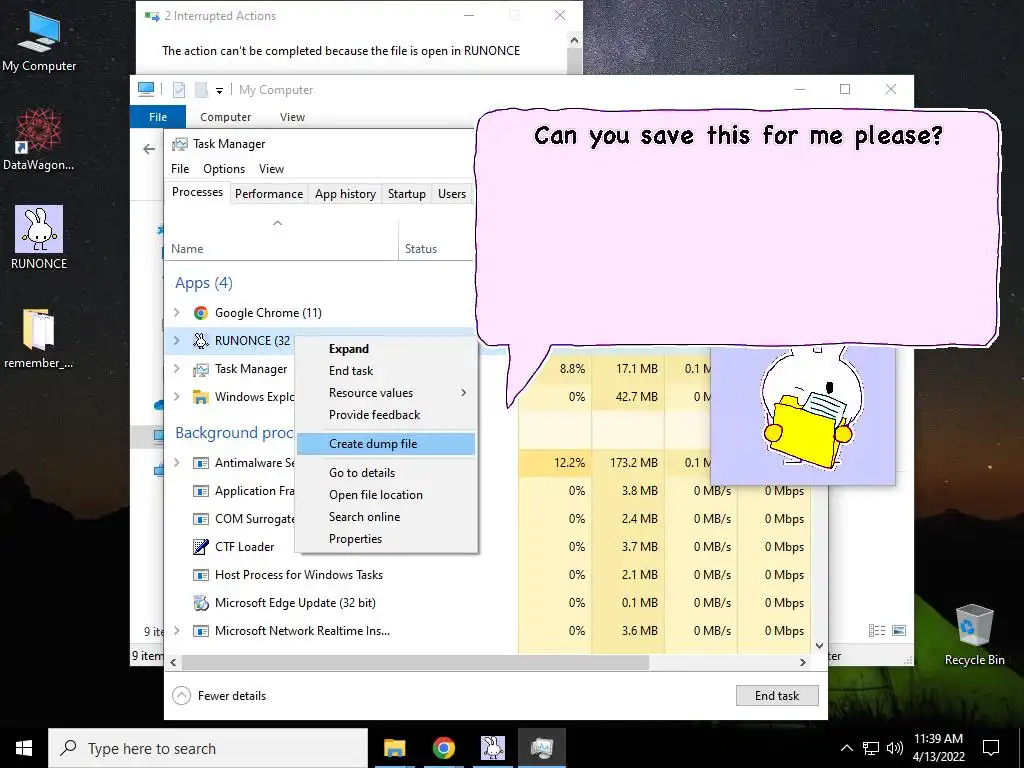Image resolution: width=1024 pixels, height=768 pixels.
Task: Click the Microsoft Edge Update icon
Action: click(200, 603)
